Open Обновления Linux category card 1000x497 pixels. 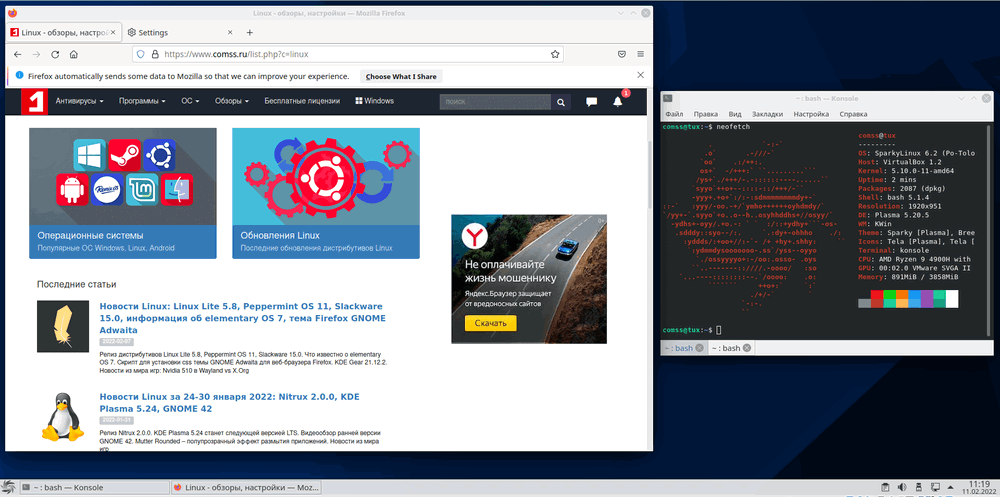(326, 193)
